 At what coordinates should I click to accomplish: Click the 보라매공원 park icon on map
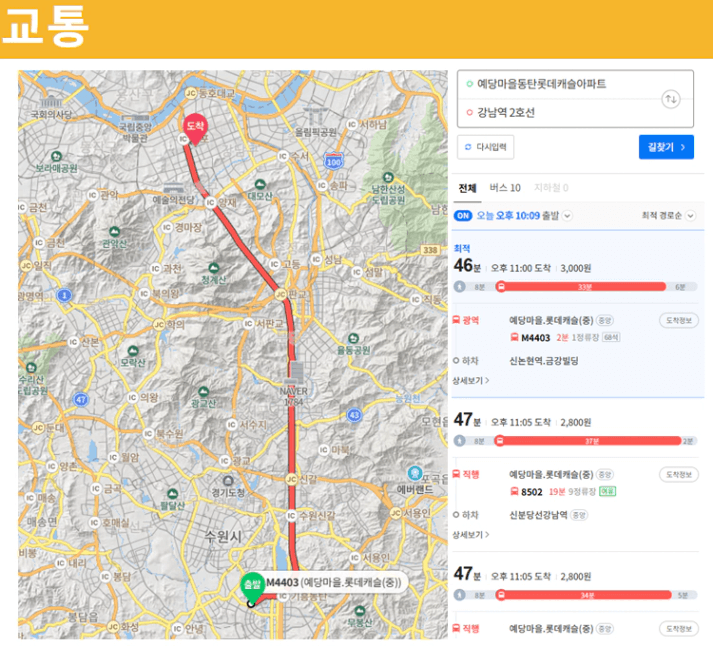56,156
